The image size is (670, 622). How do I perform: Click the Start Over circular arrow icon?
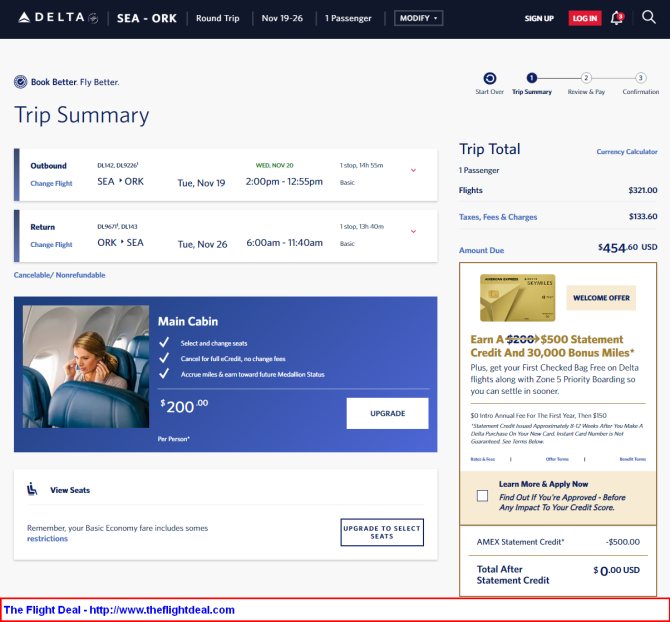(x=490, y=78)
